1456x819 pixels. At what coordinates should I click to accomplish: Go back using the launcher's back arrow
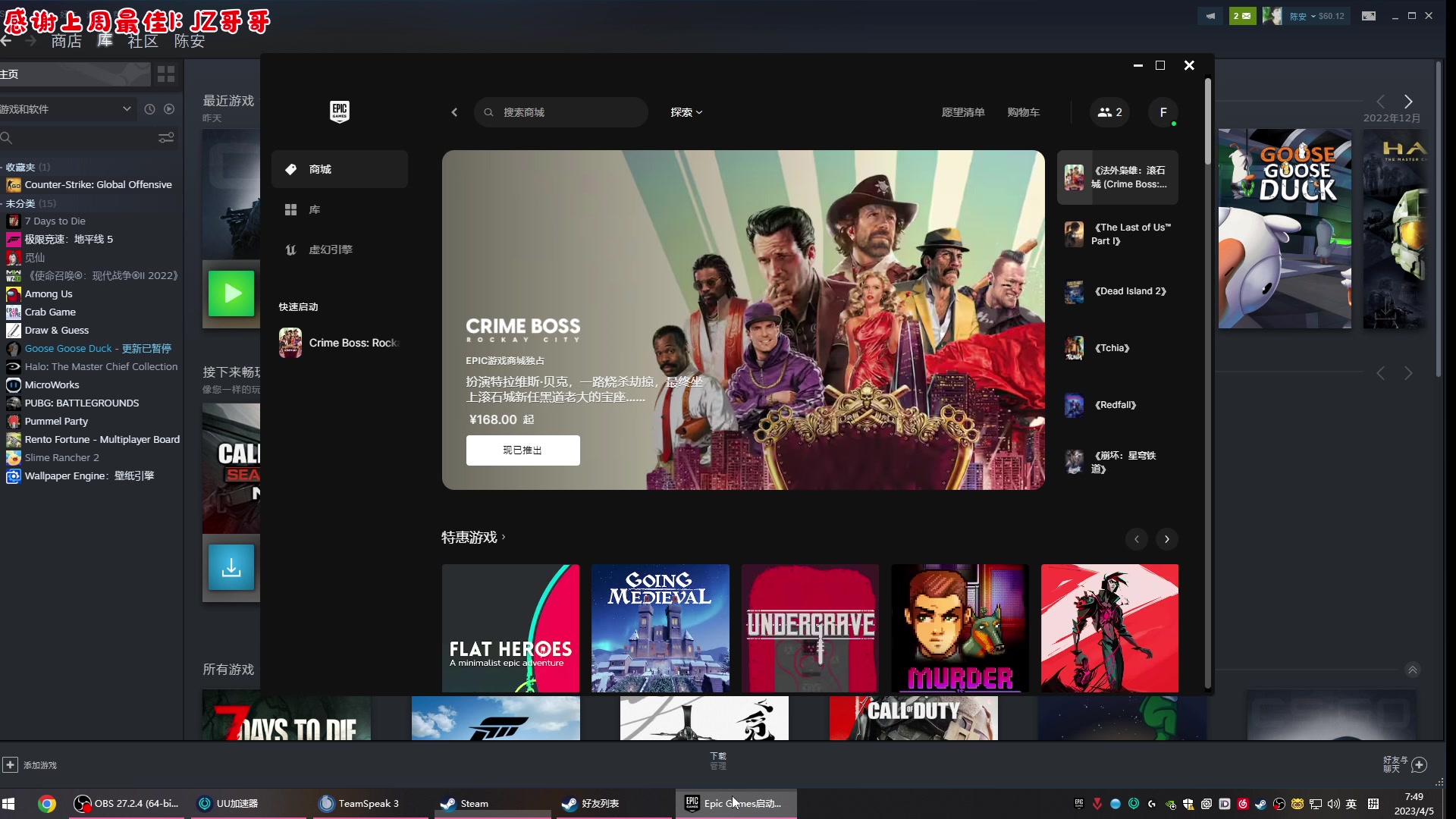(x=454, y=112)
